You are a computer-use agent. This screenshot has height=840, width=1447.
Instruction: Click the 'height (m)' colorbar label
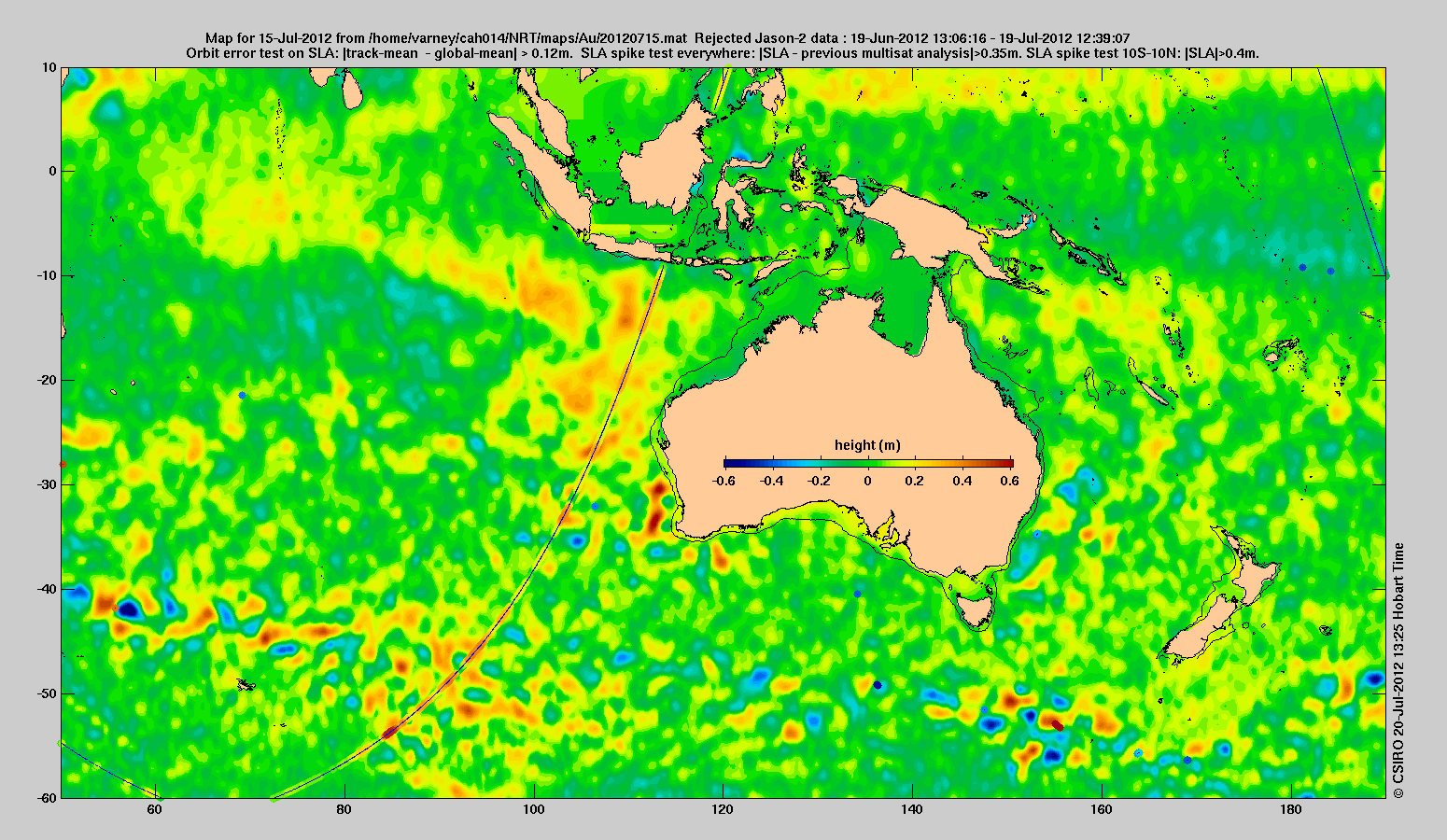point(867,445)
